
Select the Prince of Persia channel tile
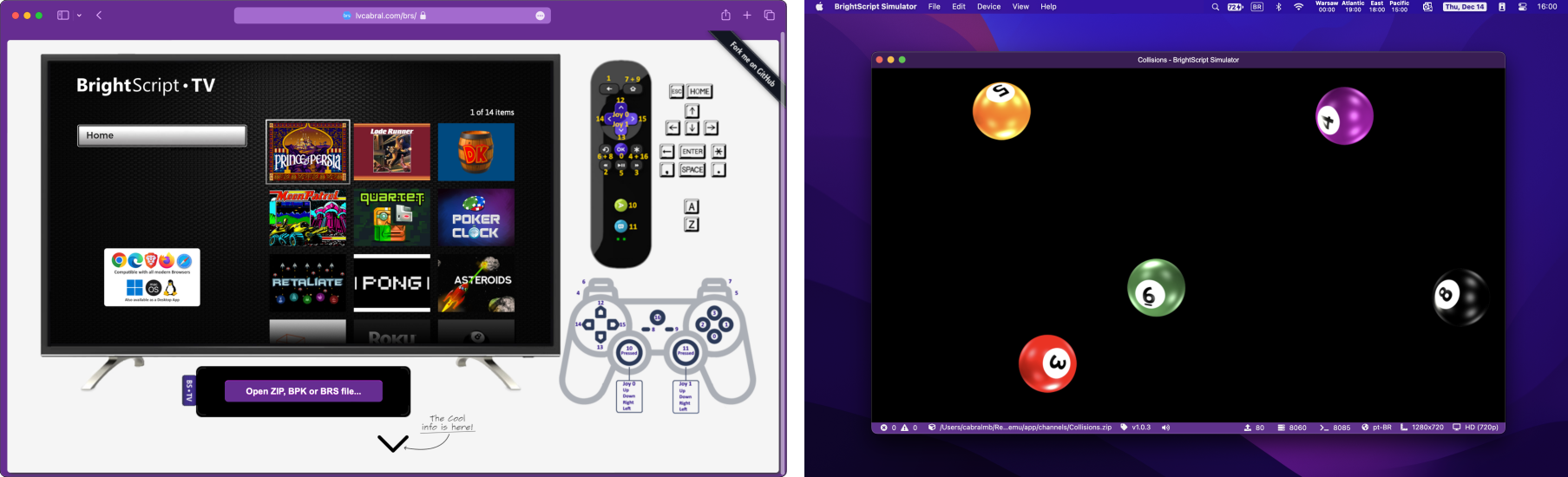tap(308, 152)
